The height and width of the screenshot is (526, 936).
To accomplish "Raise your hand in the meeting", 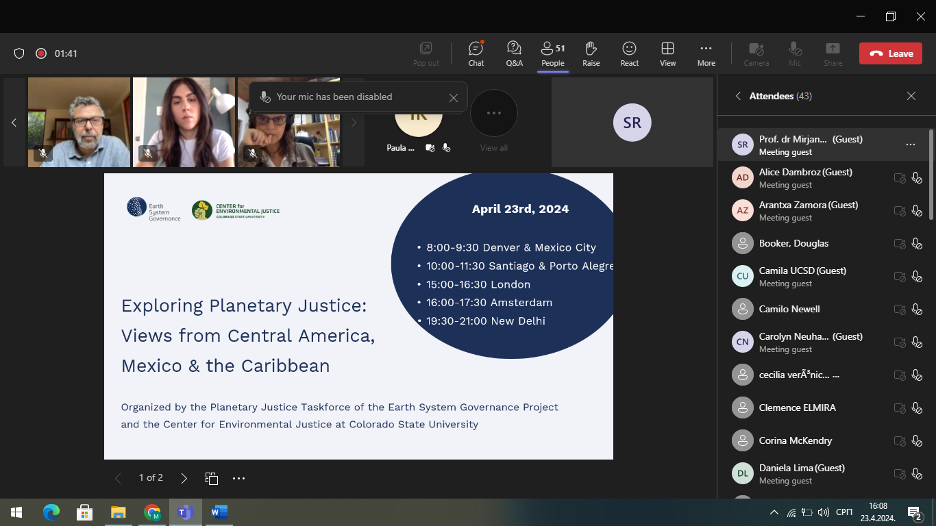I will [591, 52].
